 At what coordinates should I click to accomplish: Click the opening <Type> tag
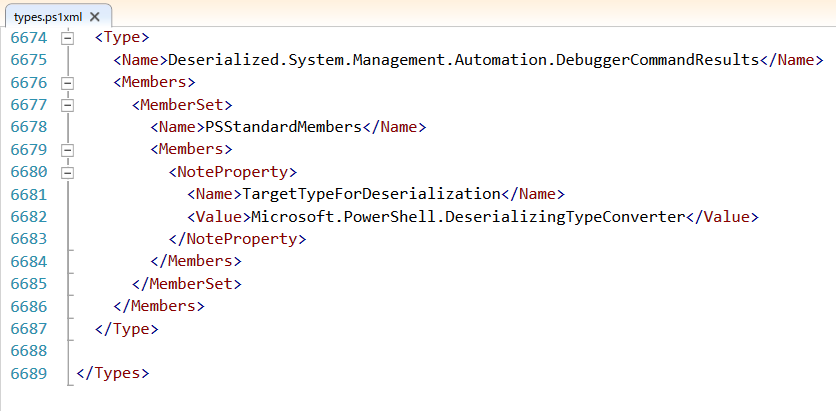[x=122, y=38]
